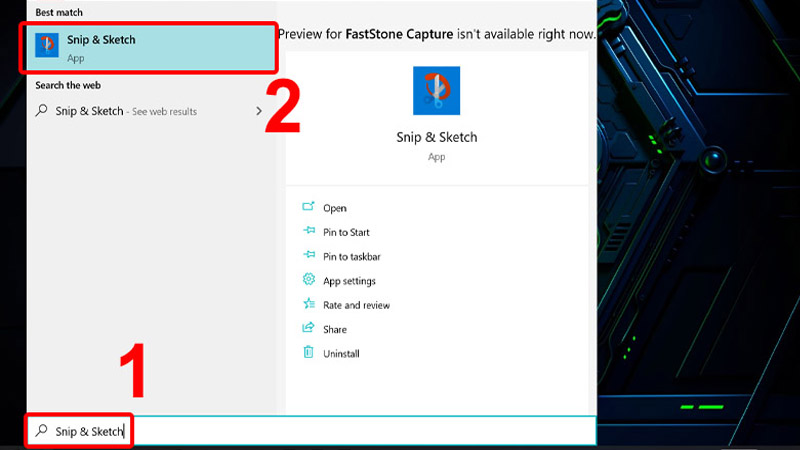Click the large Snip & Sketch preview icon
The height and width of the screenshot is (450, 800).
click(x=436, y=91)
